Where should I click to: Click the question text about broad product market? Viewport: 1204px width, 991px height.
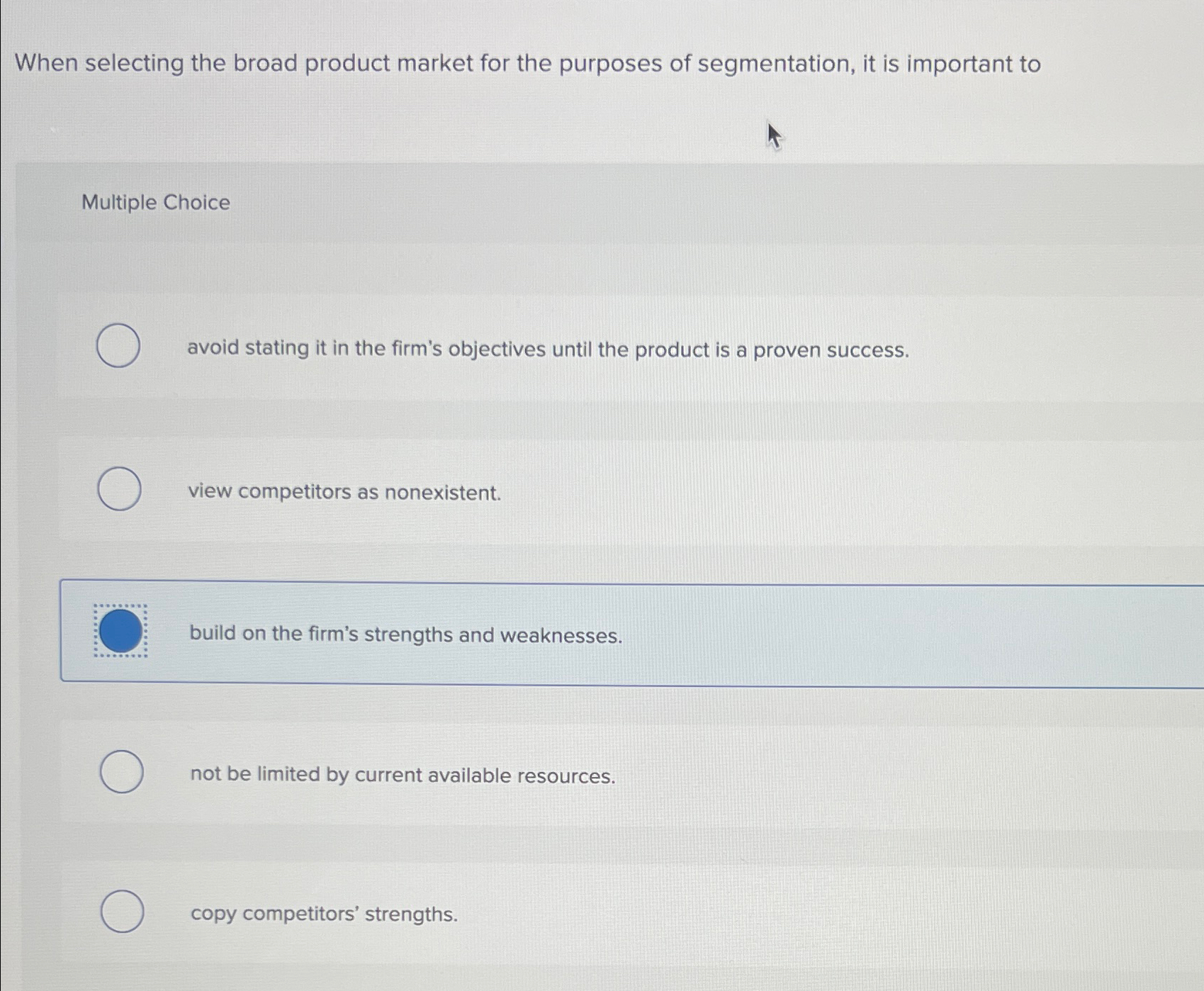[x=529, y=64]
